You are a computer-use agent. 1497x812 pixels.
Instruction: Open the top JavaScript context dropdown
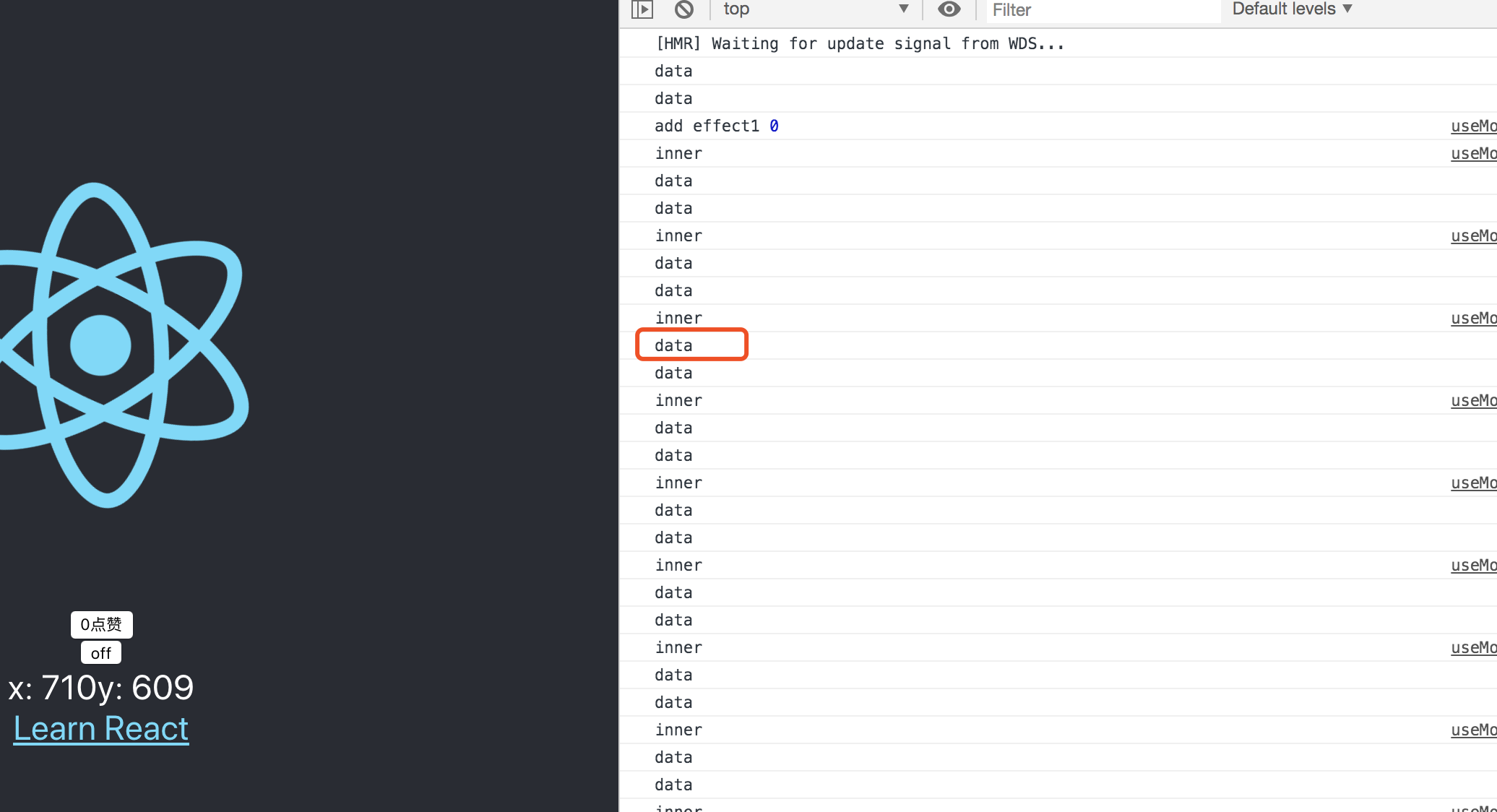(816, 9)
